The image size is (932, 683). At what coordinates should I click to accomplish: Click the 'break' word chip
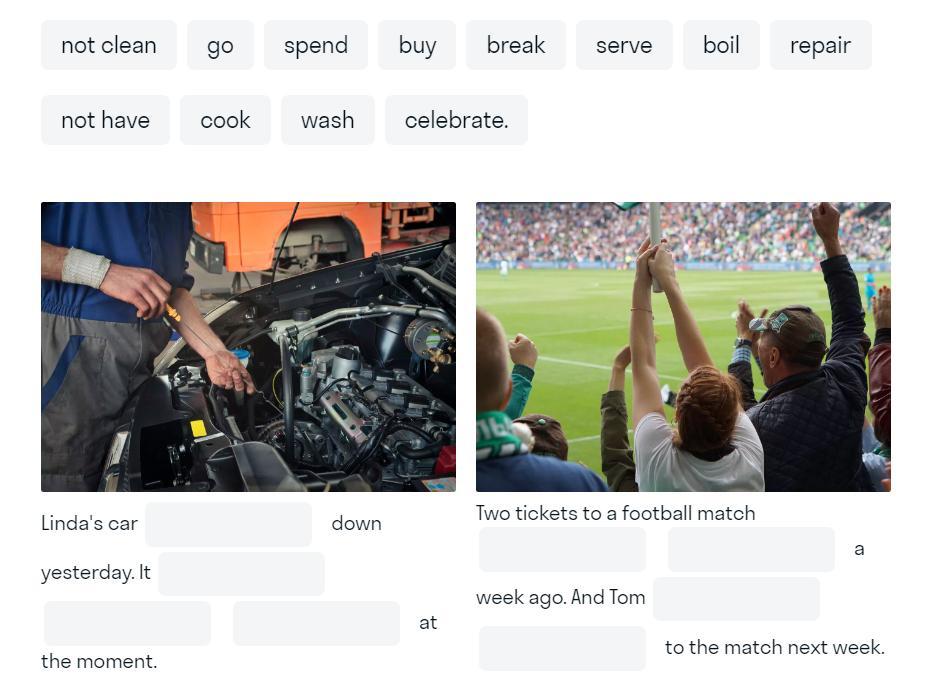[516, 45]
